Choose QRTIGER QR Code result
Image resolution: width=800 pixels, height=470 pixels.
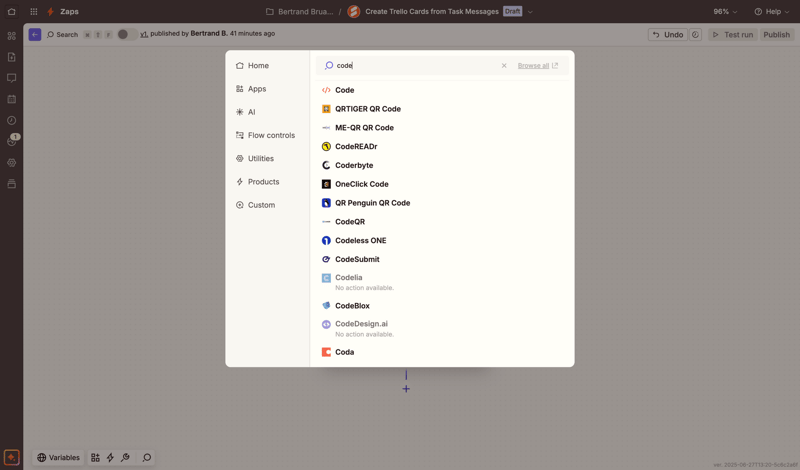click(442, 109)
